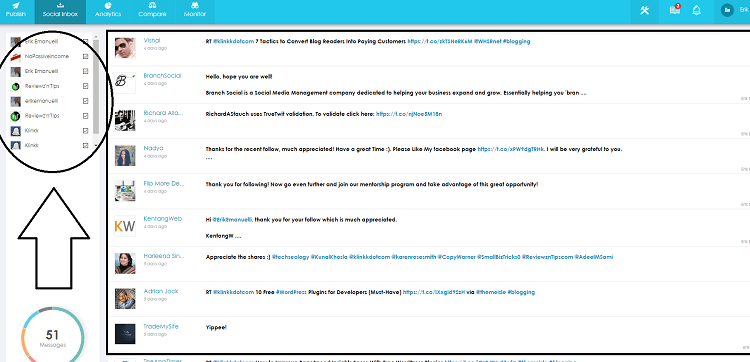Screen dimensions: 750x362
Task: Open the BranchSocial logo avatar
Action: [x=125, y=83]
